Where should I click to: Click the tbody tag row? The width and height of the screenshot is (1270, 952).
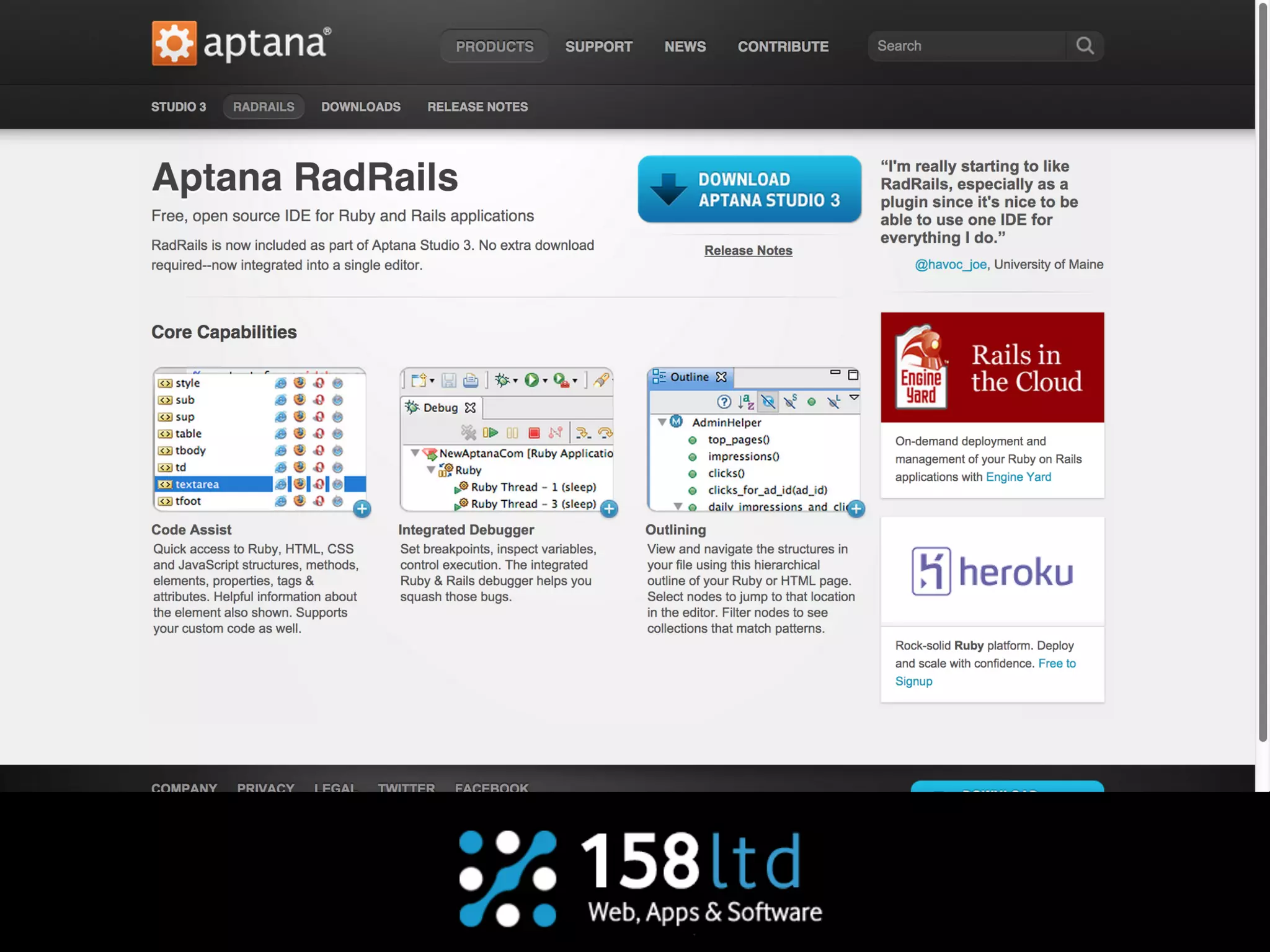[x=260, y=451]
